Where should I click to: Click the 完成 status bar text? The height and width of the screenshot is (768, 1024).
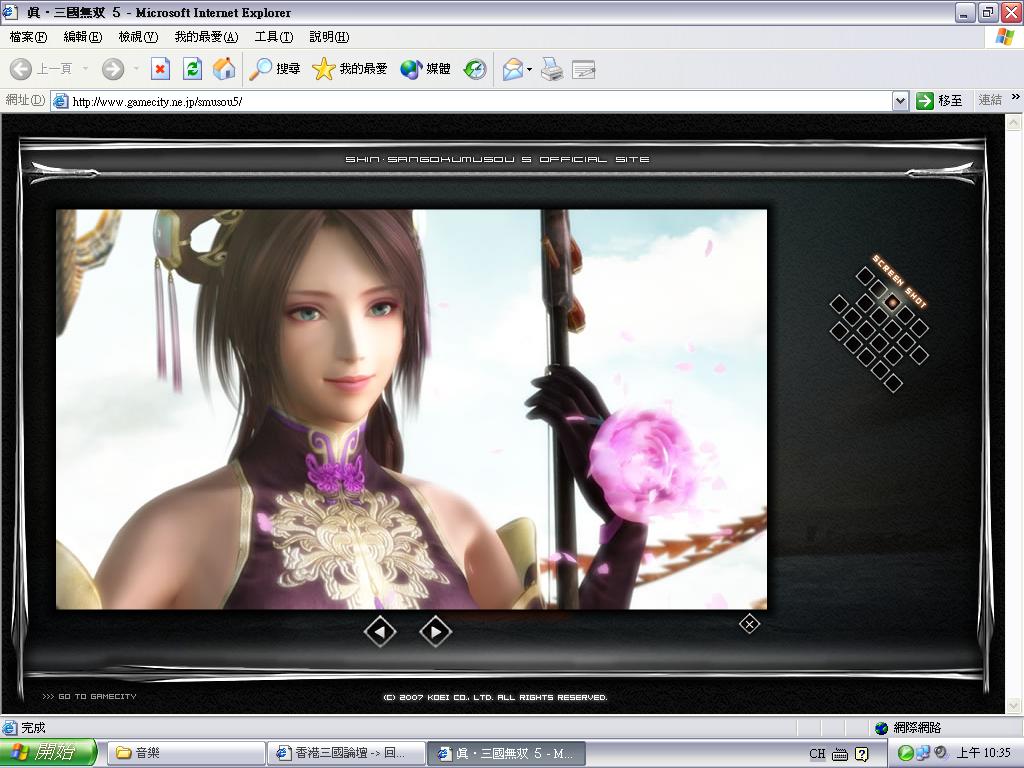(33, 728)
